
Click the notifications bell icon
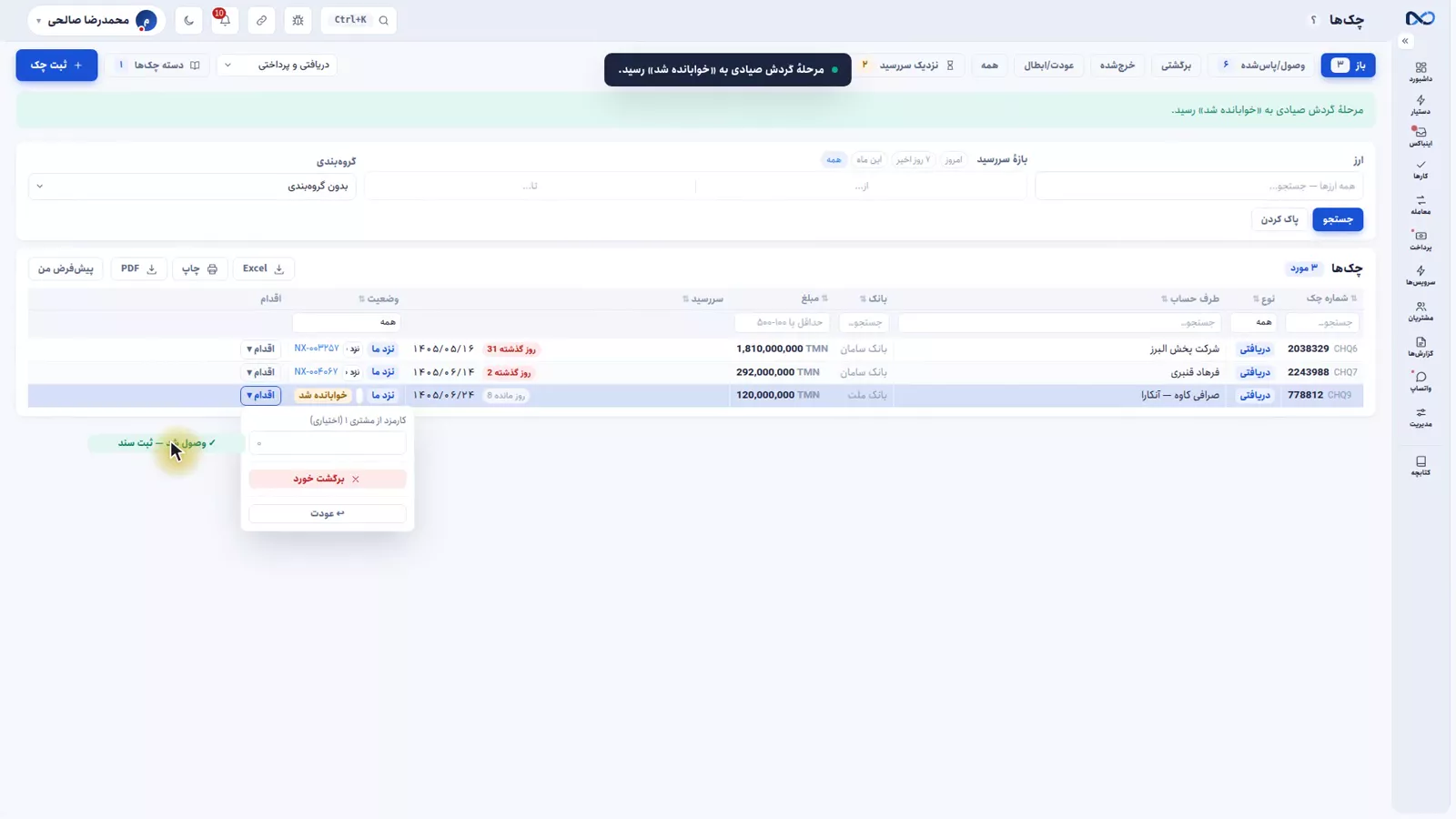[224, 20]
